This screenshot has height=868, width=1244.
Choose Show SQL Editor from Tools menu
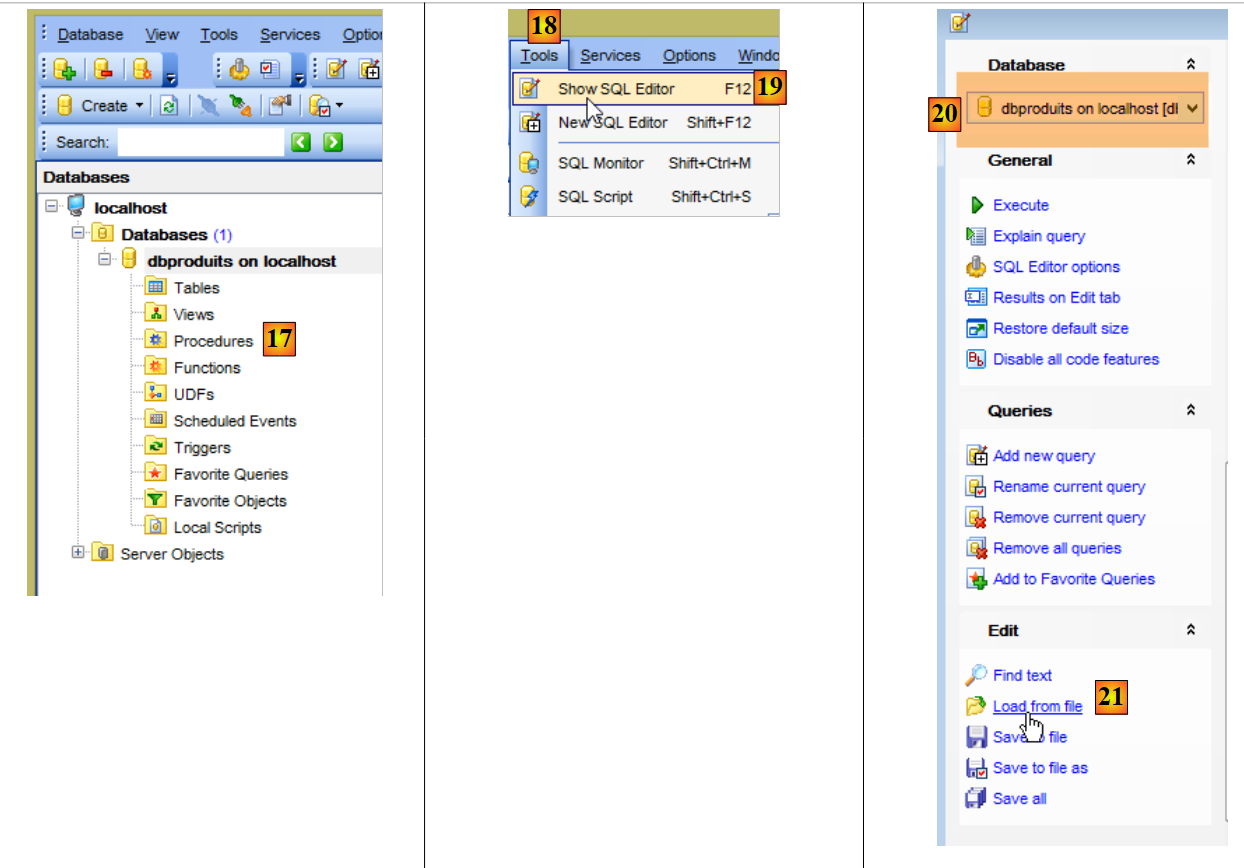[x=616, y=89]
